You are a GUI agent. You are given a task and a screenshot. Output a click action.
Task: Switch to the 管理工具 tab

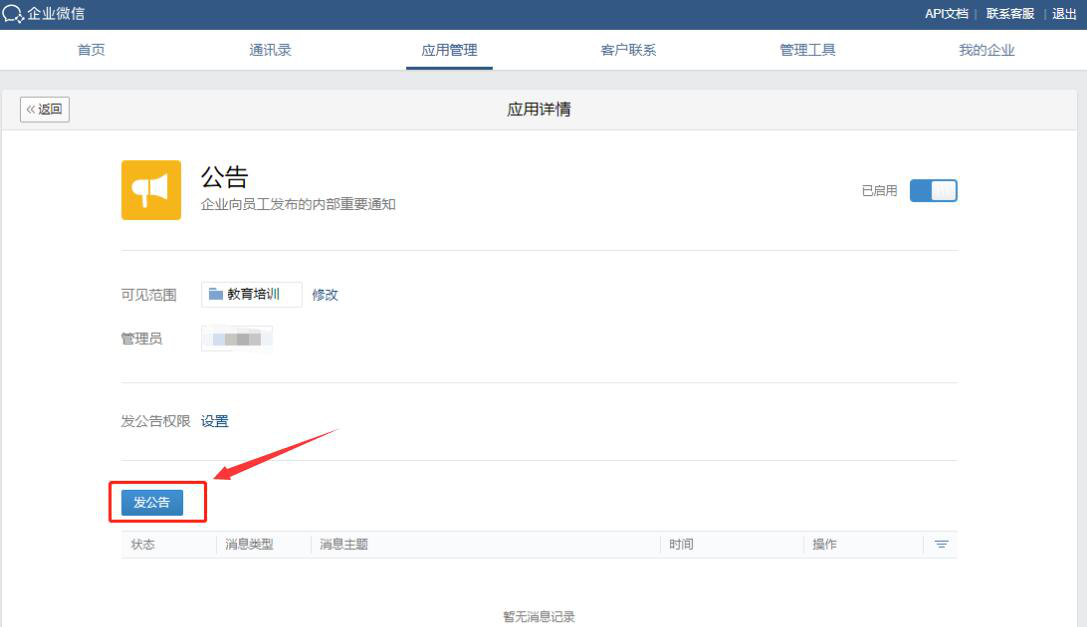pyautogui.click(x=805, y=48)
